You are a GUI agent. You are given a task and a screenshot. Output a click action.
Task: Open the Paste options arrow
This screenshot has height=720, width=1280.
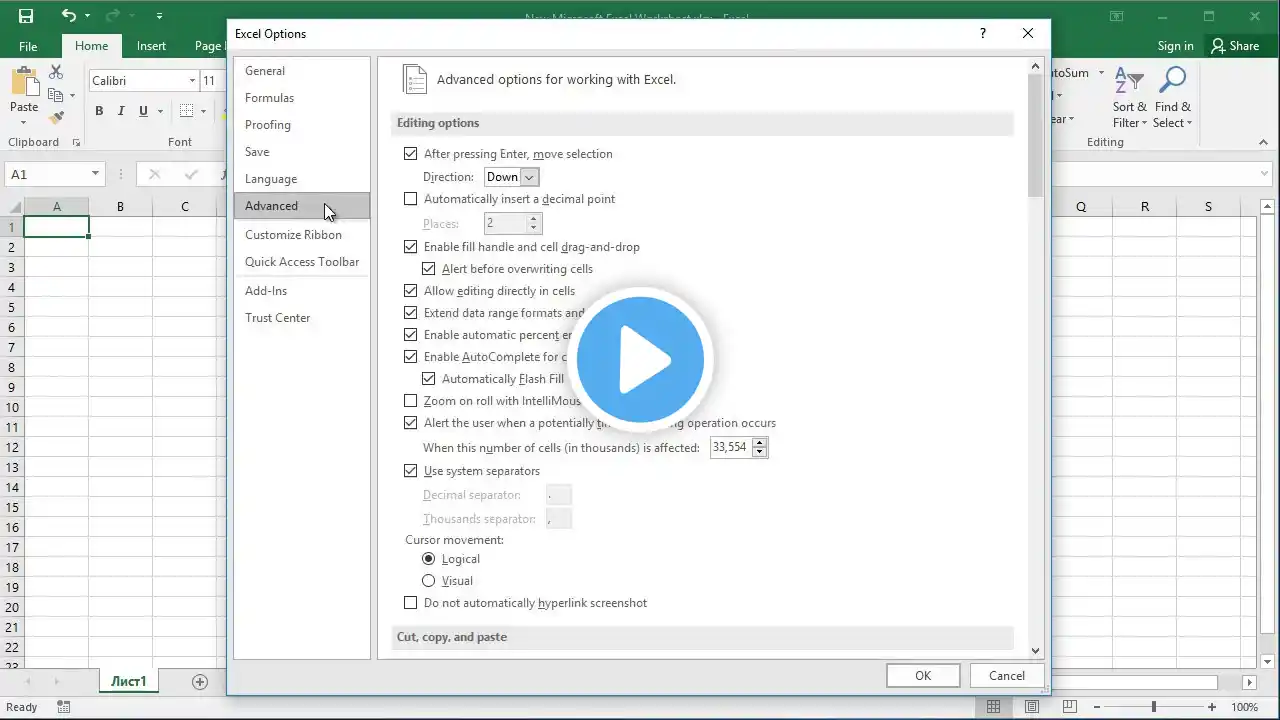[24, 123]
